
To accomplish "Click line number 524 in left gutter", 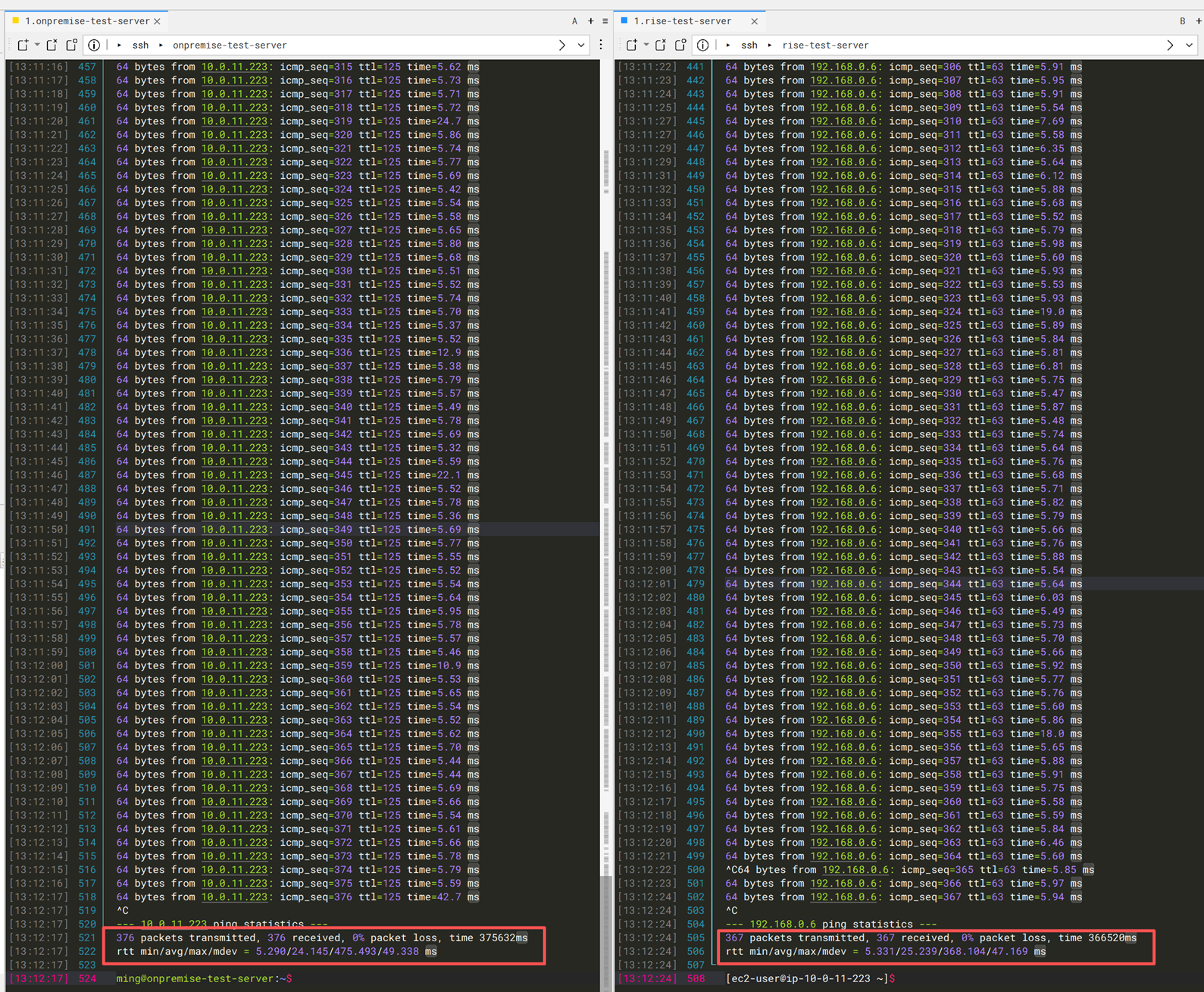I will [87, 979].
